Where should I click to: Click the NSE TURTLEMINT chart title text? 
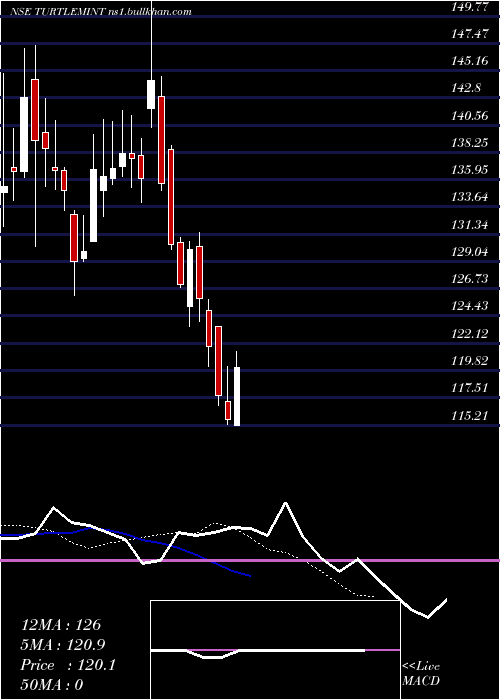tap(102, 12)
